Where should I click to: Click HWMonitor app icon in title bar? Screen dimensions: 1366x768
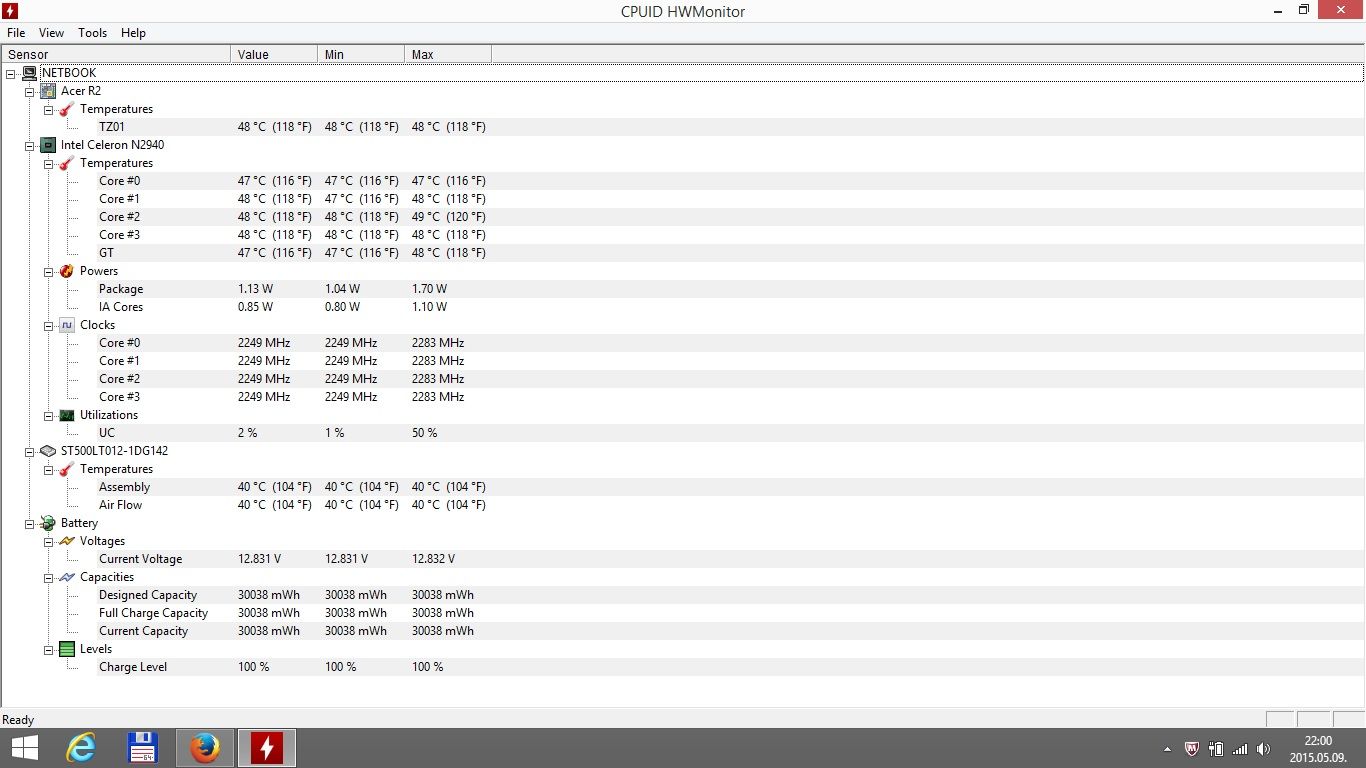pos(10,11)
